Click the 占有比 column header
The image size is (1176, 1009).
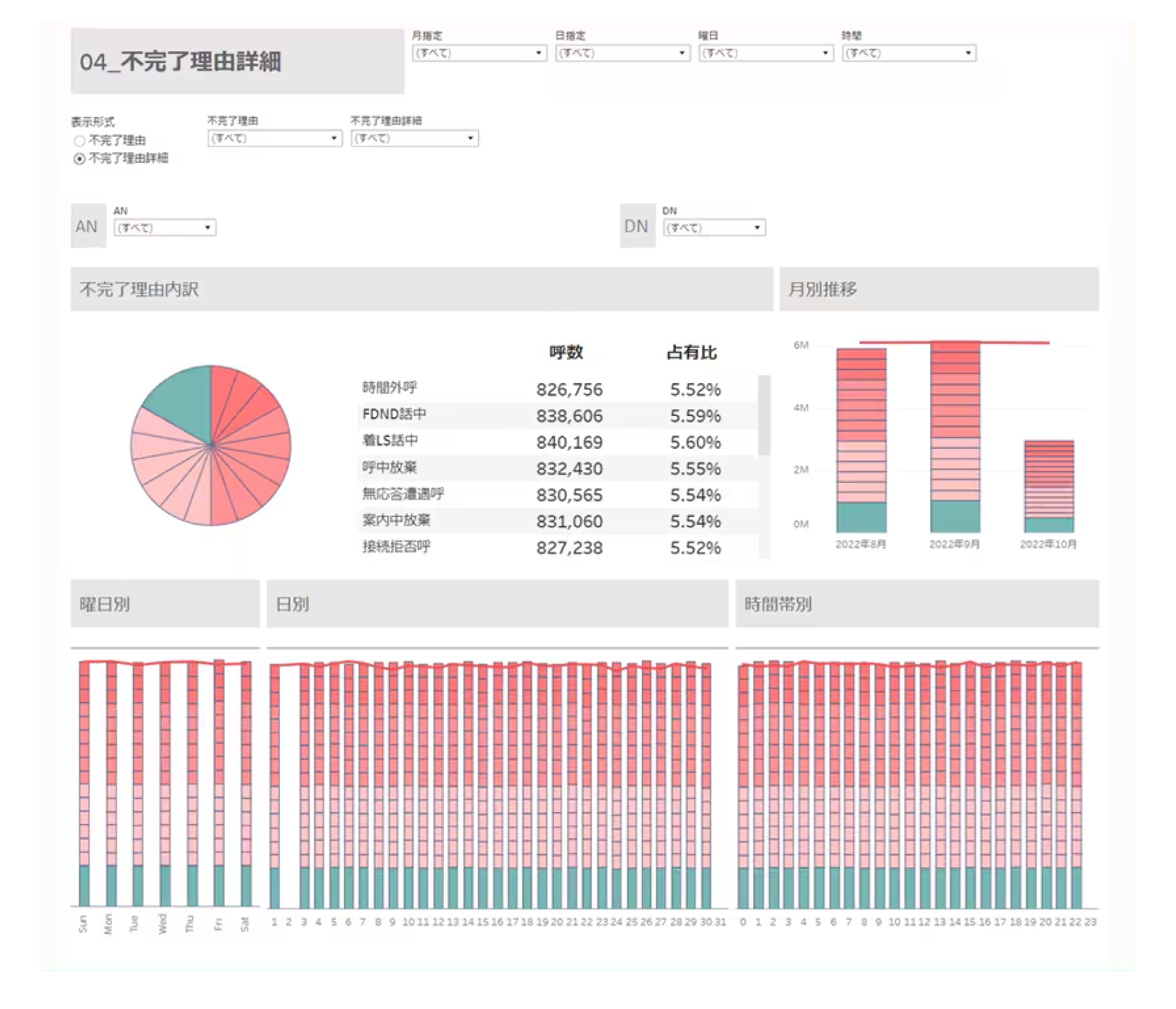pyautogui.click(x=691, y=352)
